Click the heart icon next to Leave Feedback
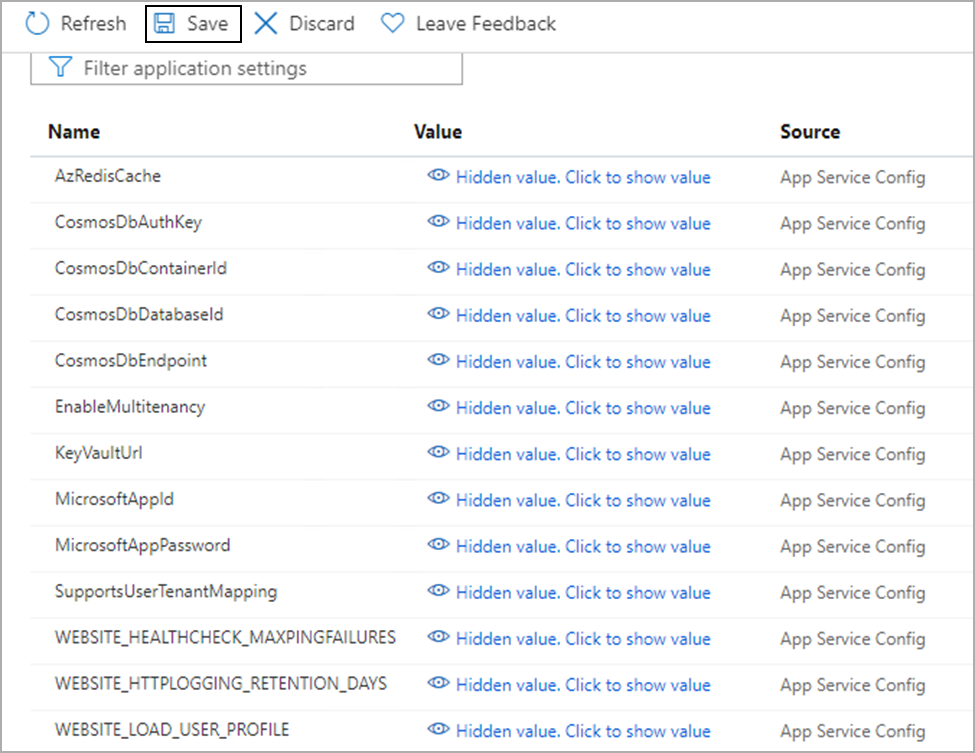 (392, 23)
